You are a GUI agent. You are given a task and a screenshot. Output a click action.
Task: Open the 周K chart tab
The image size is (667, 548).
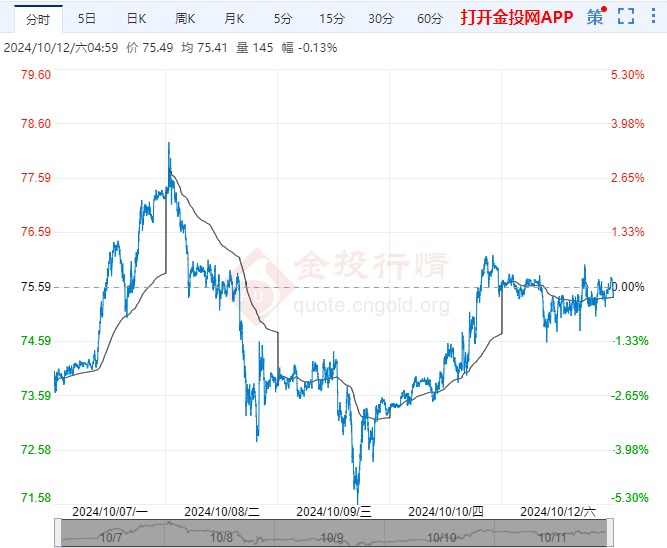pyautogui.click(x=185, y=18)
